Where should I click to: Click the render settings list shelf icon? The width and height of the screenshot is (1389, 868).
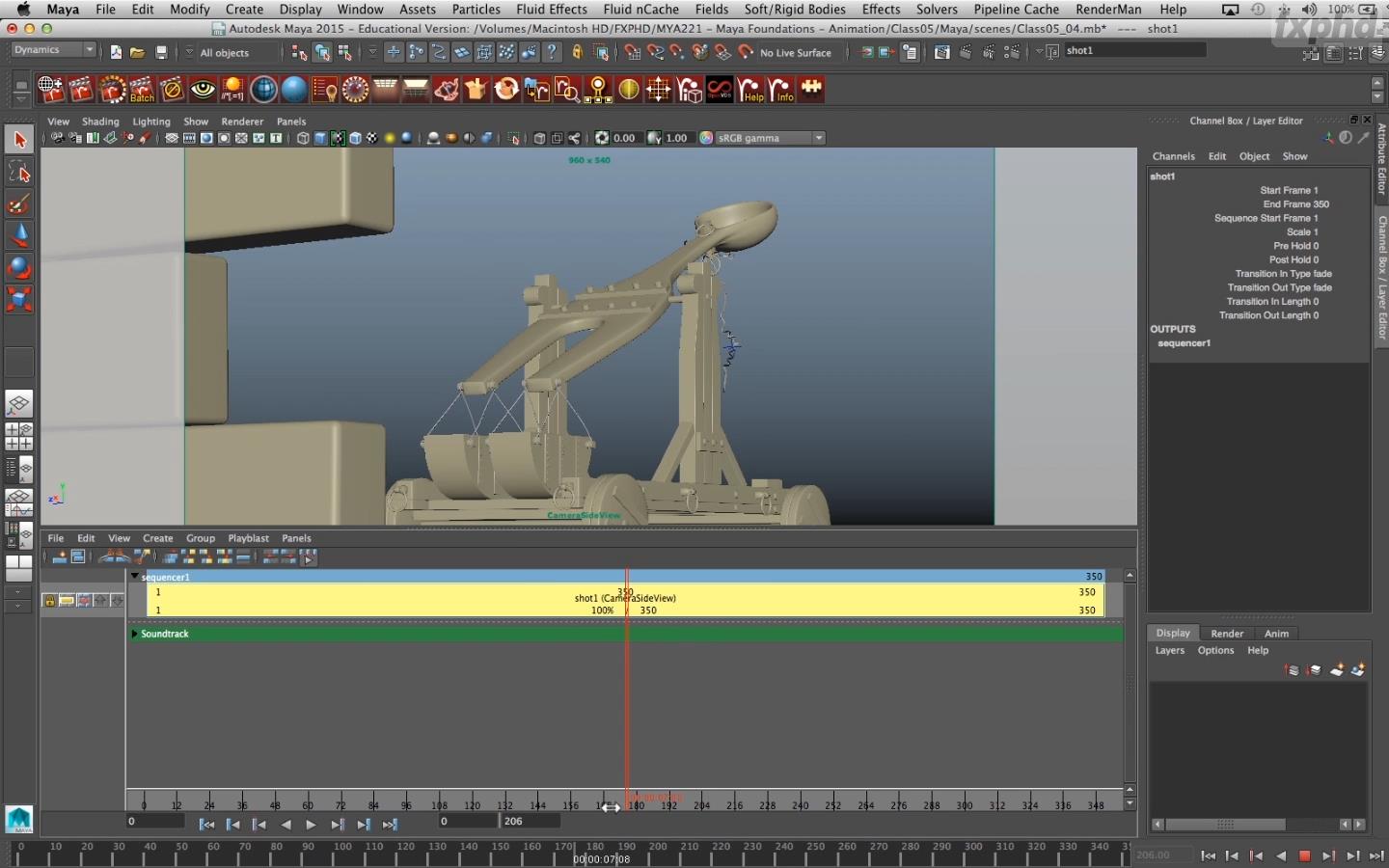pyautogui.click(x=324, y=90)
